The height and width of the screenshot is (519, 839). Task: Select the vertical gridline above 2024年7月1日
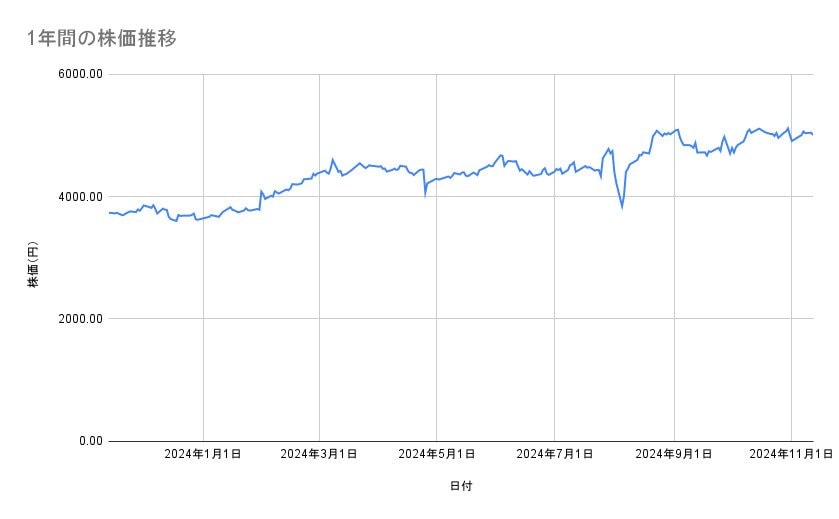point(554,300)
